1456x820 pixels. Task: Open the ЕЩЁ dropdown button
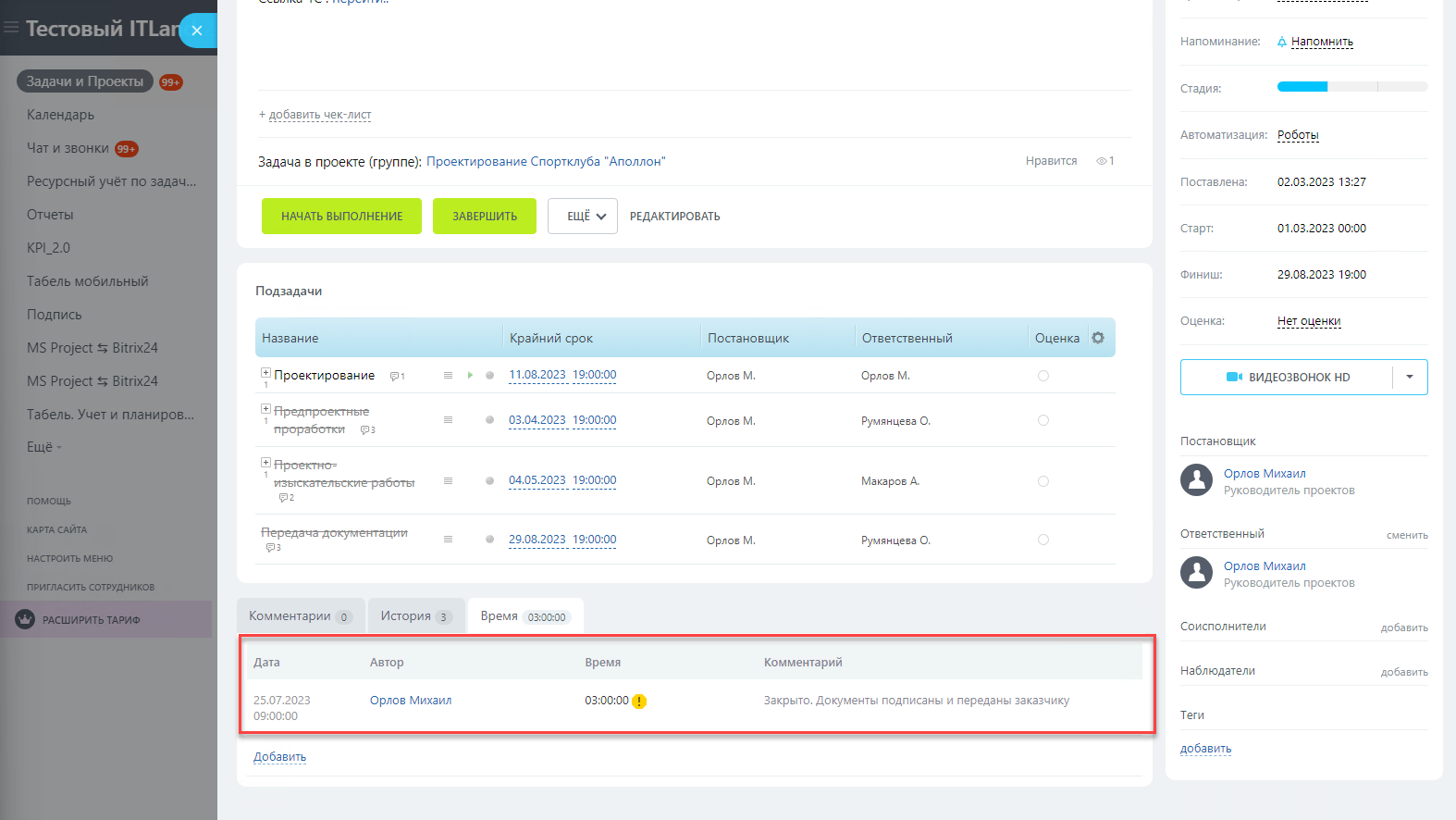[x=583, y=217]
